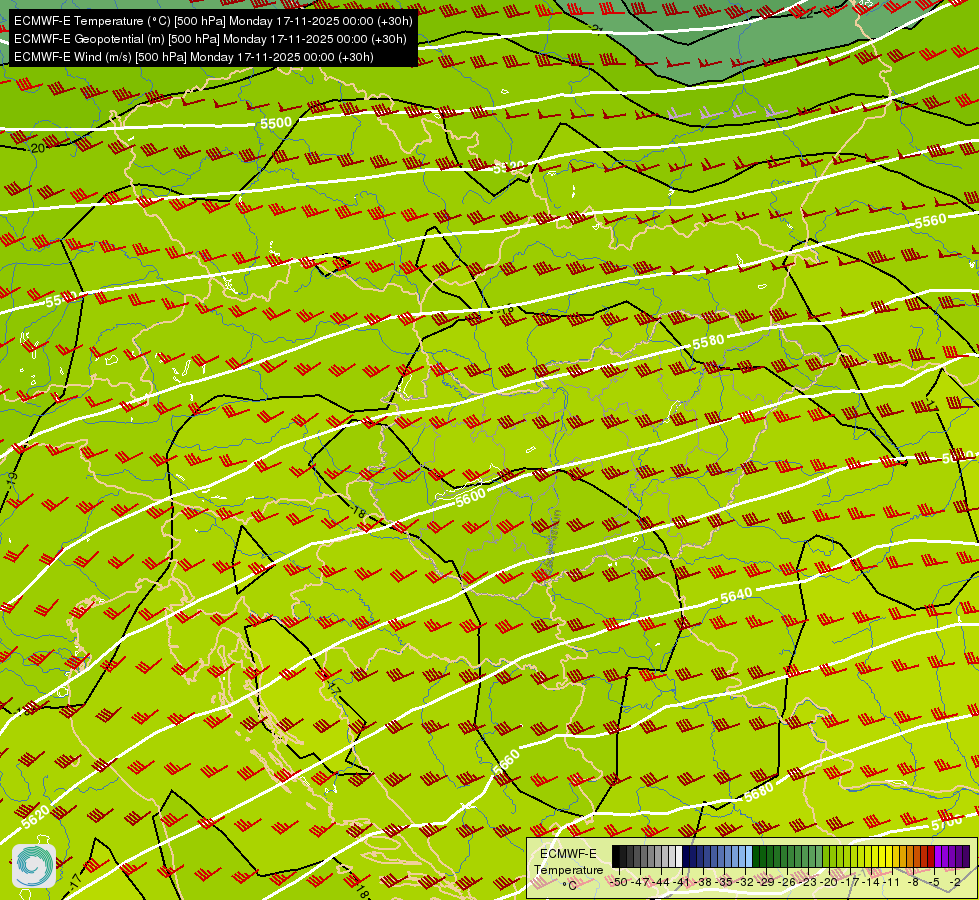The width and height of the screenshot is (979, 900).
Task: Click the -2 value on the legend scale
Action: click(x=957, y=882)
